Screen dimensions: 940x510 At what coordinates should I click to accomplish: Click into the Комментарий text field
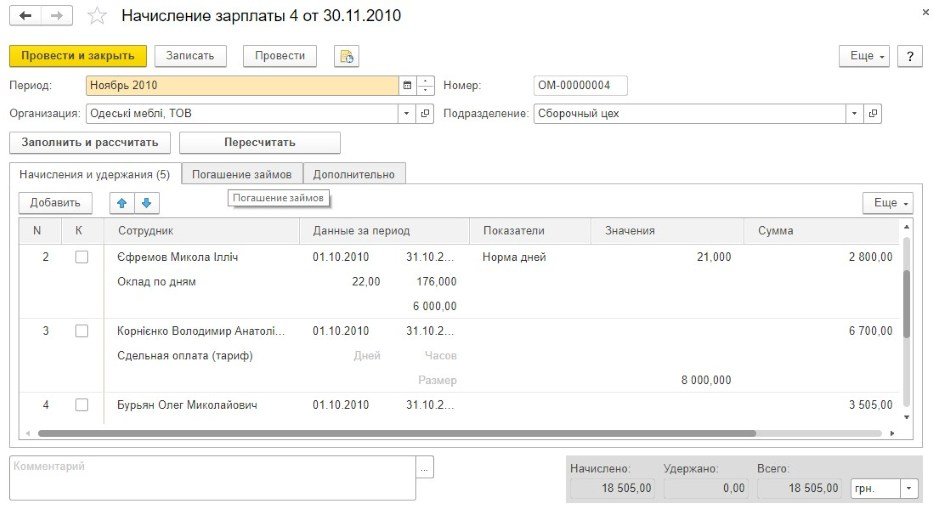tap(212, 477)
